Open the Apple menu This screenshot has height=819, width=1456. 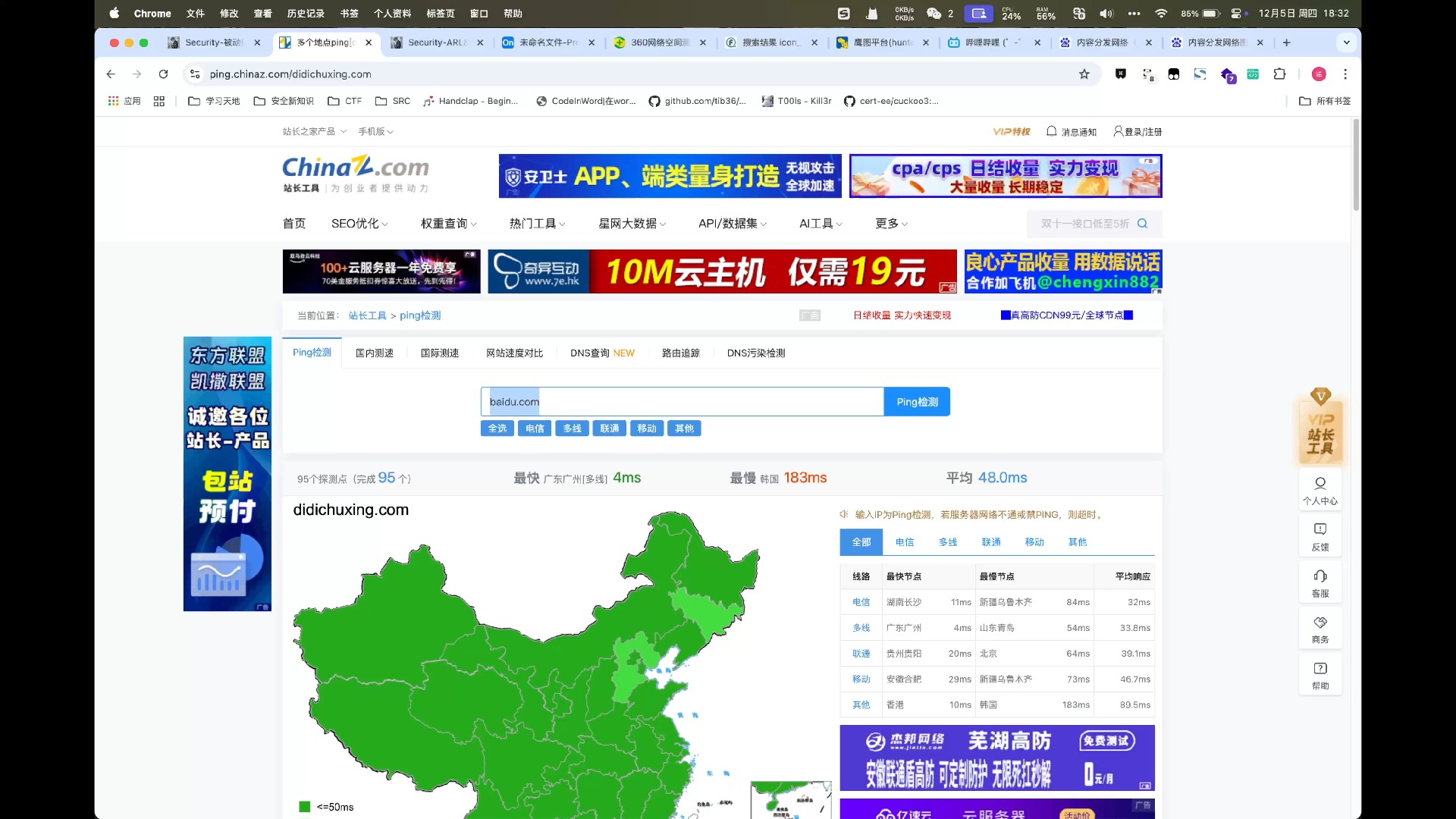coord(115,13)
